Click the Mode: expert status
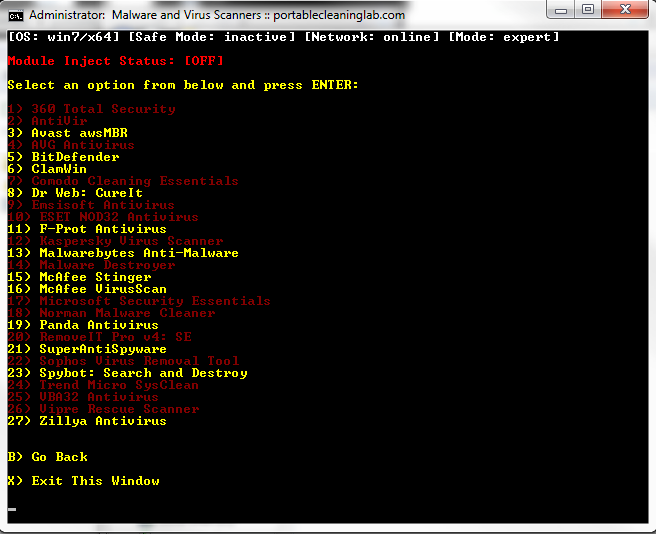This screenshot has height=534, width=656. pos(504,37)
